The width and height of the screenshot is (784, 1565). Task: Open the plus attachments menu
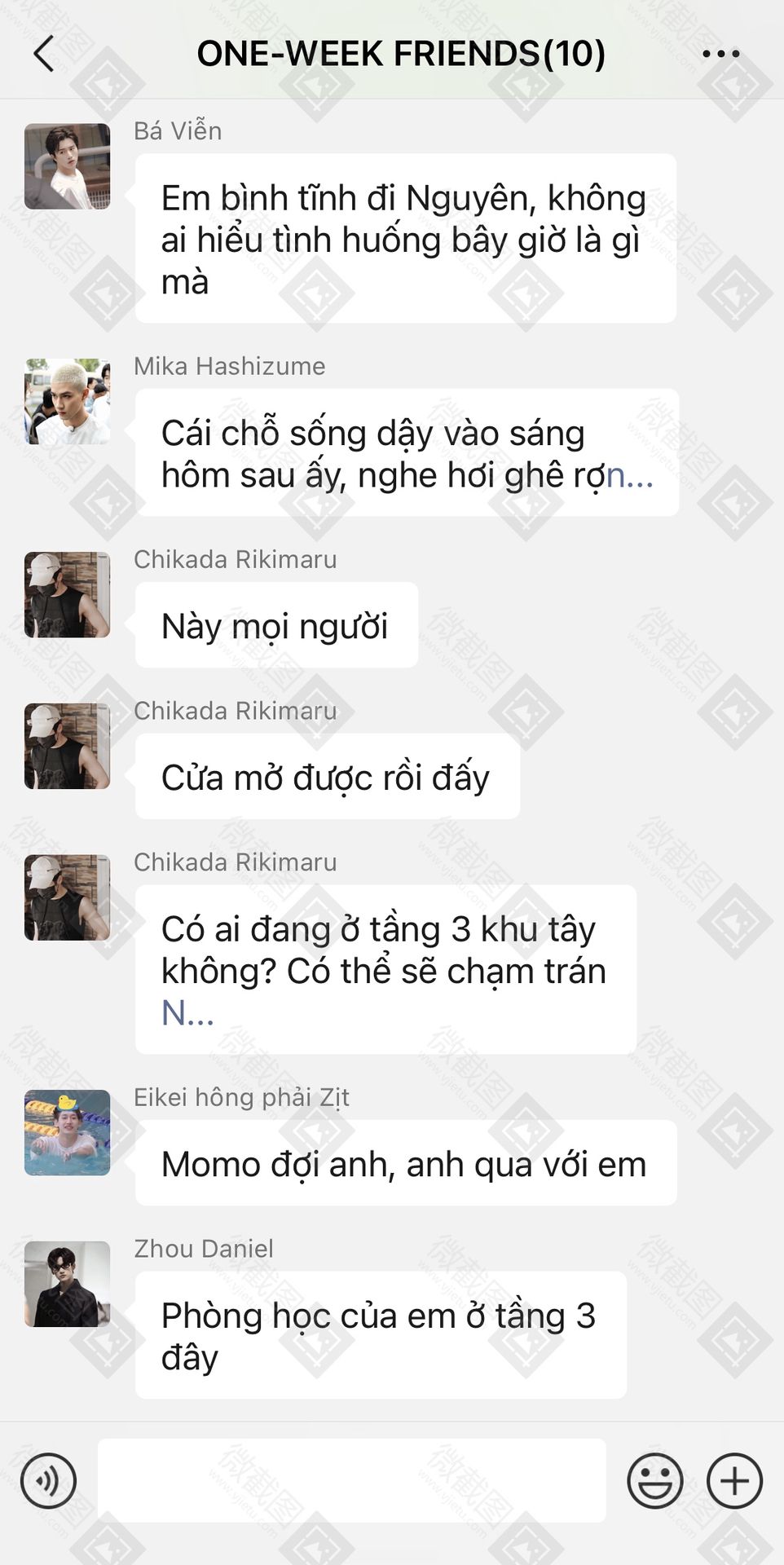click(x=734, y=1480)
